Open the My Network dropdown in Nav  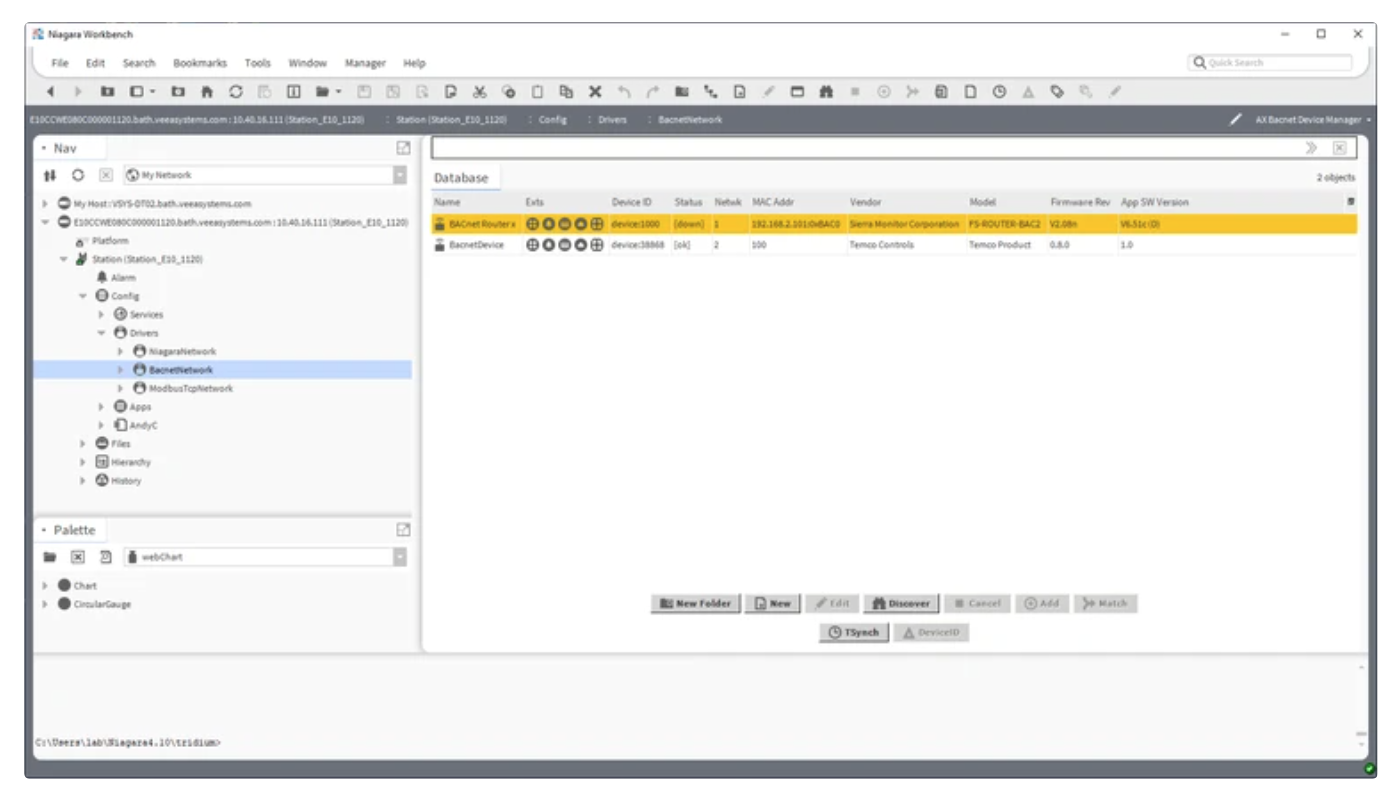point(400,175)
